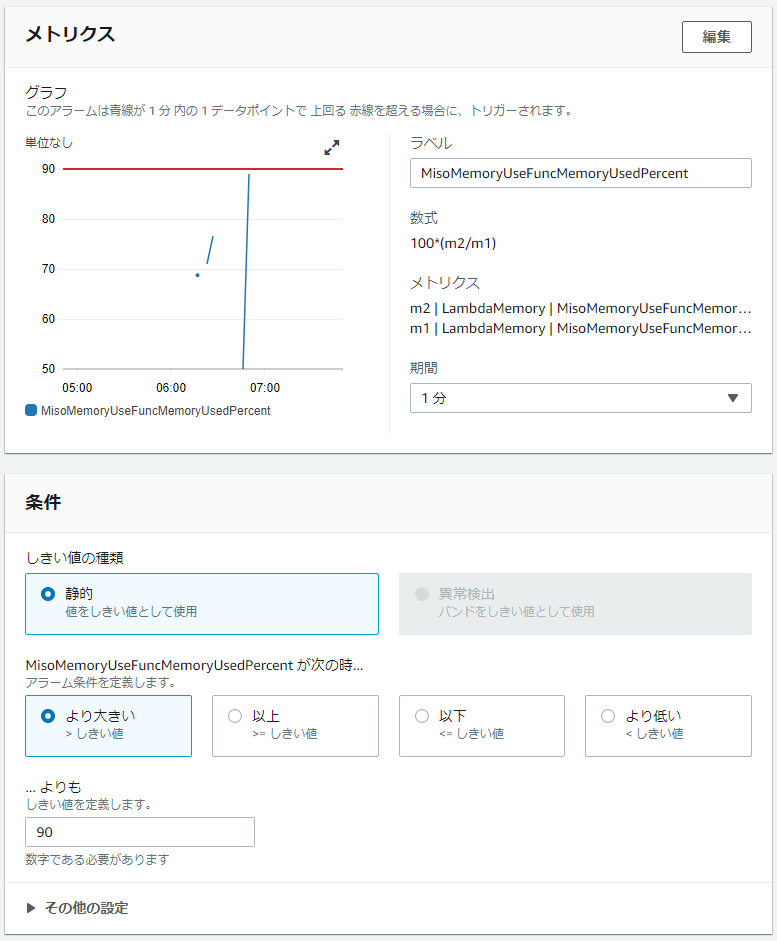This screenshot has width=777, height=941.
Task: Click the blue legend color square
Action: coord(31,411)
